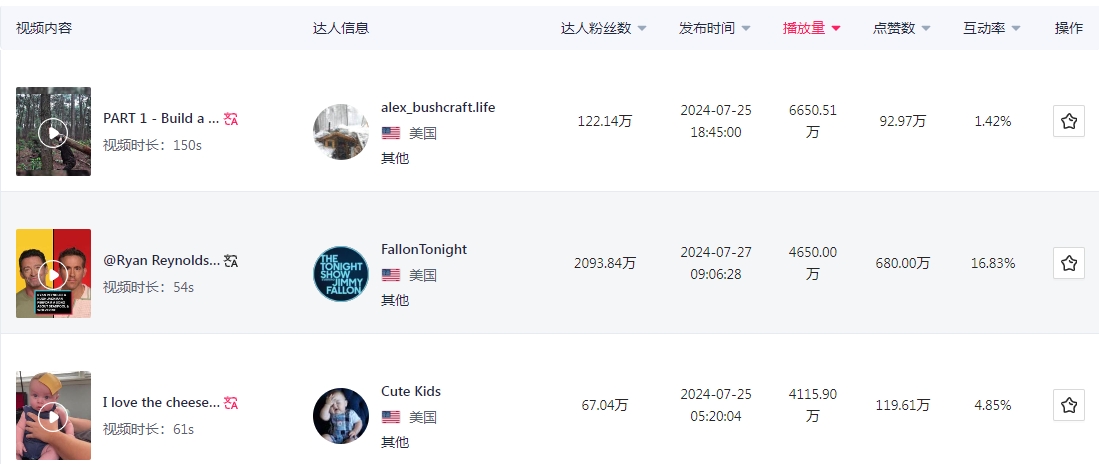This screenshot has width=1099, height=464.
Task: Open FallonTonight creator profile name
Action: [424, 249]
